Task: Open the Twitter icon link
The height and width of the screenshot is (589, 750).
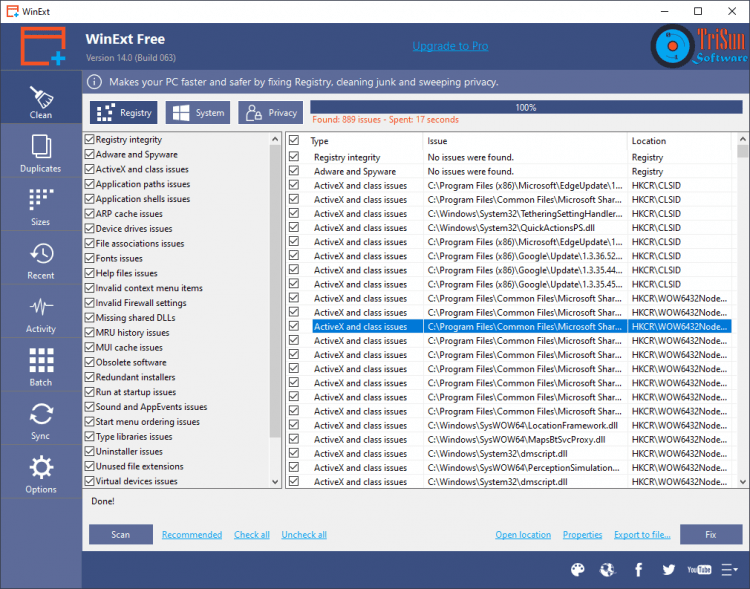Action: click(x=669, y=569)
